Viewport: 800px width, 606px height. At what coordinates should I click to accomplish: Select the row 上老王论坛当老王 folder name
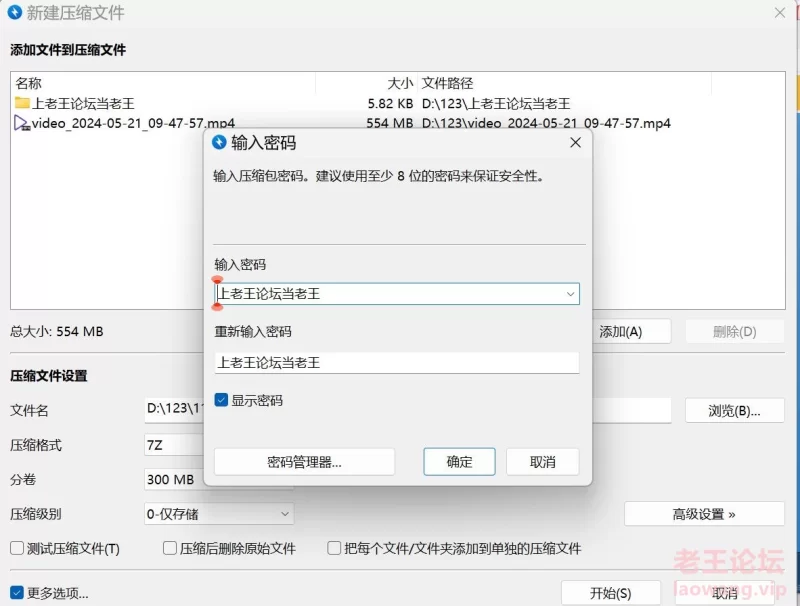[83, 104]
